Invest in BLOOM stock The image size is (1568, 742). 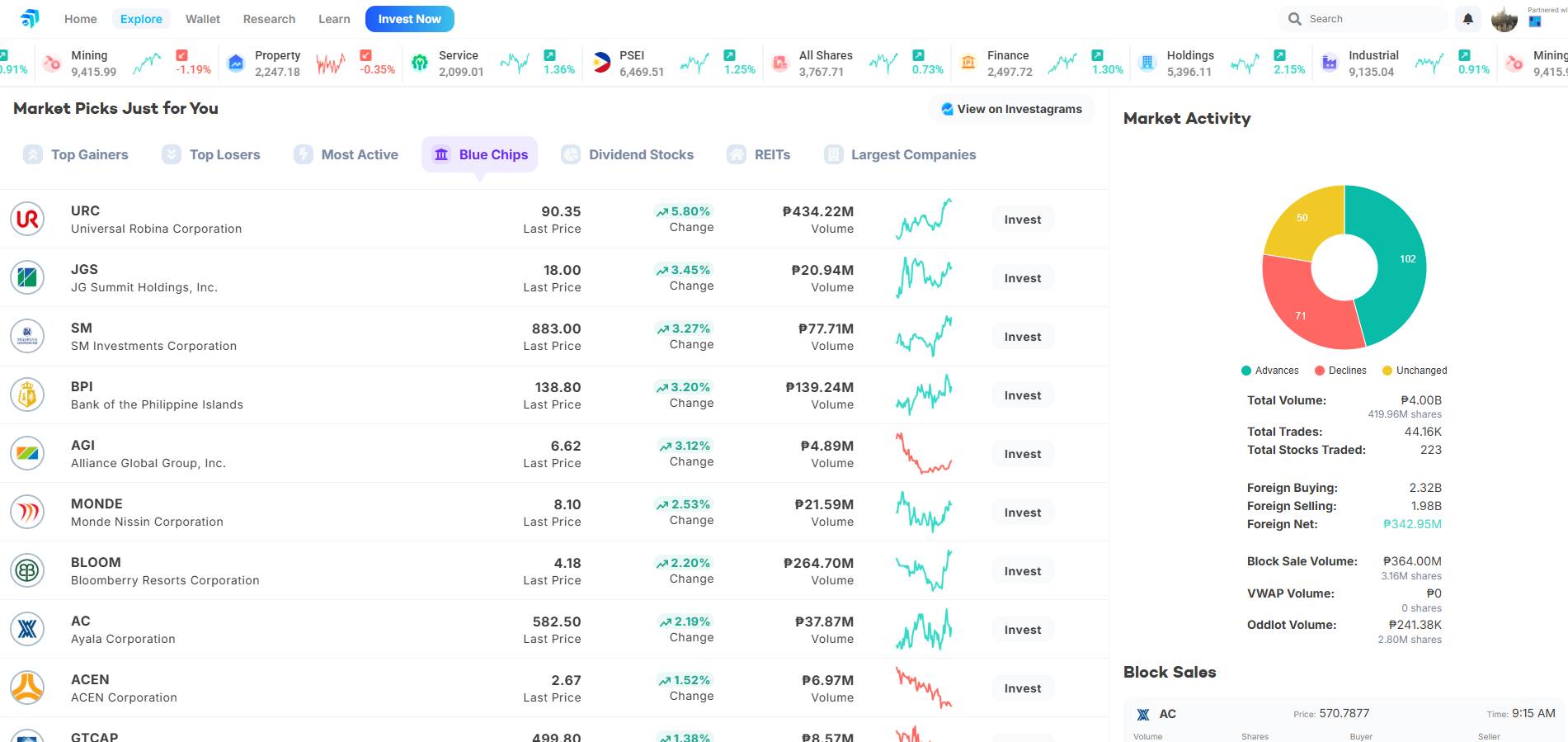[1023, 571]
